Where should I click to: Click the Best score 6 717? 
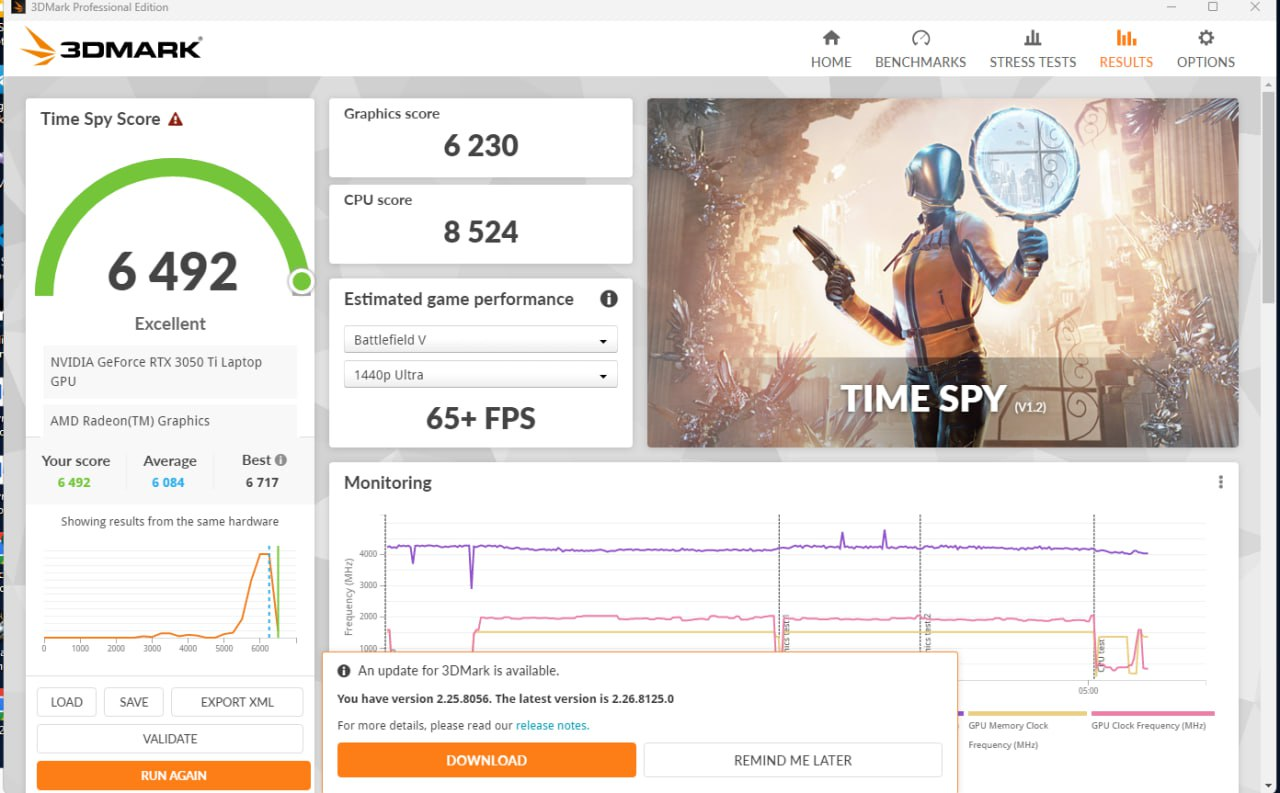[262, 483]
